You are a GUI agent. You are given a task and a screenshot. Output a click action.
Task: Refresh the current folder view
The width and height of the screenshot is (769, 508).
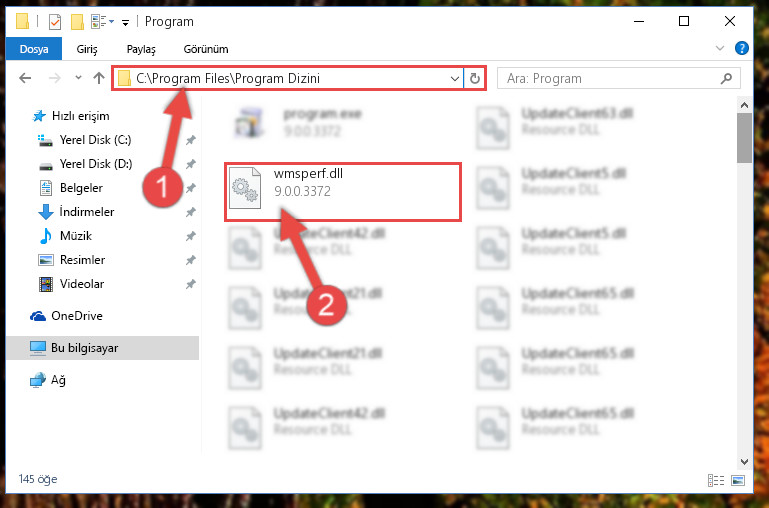coord(474,78)
